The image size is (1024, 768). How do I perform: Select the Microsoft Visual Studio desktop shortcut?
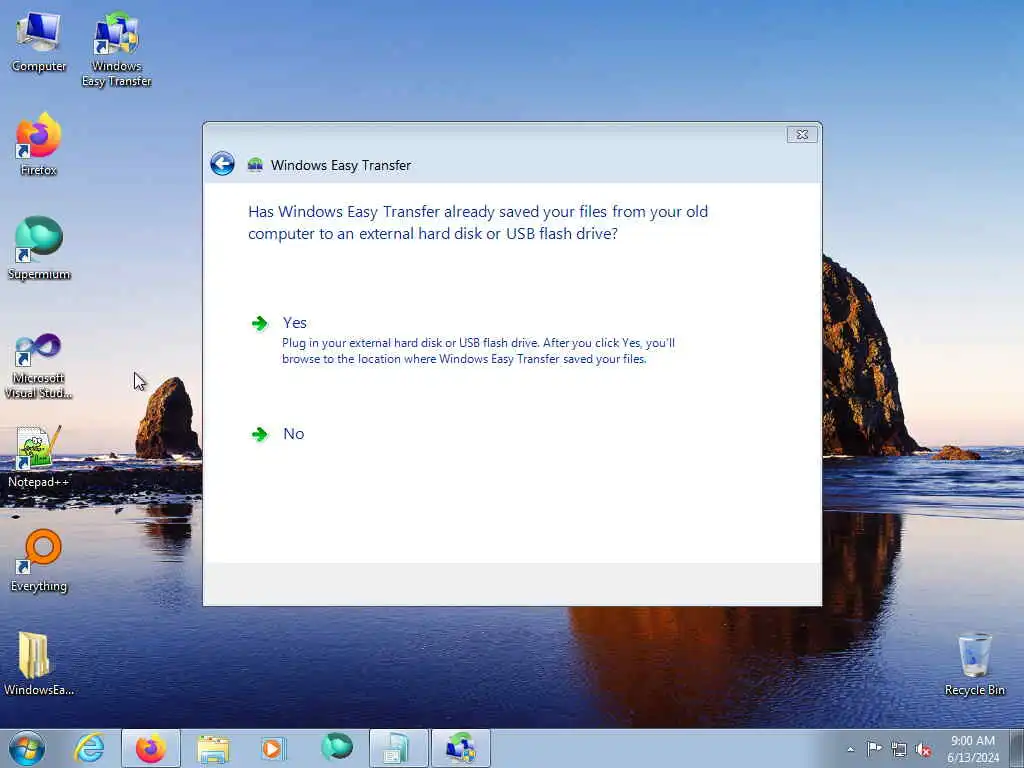[39, 366]
